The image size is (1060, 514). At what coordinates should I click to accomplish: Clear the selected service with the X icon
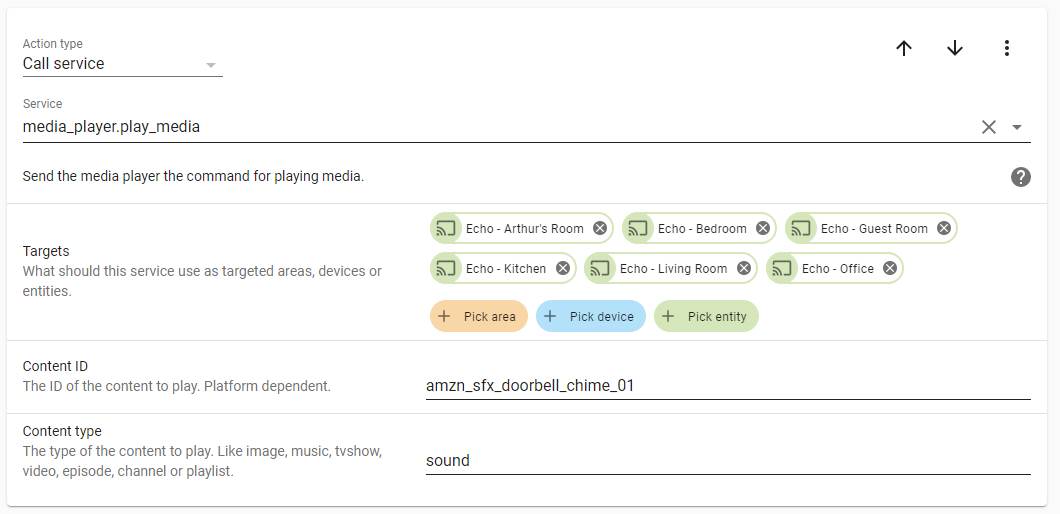pyautogui.click(x=988, y=127)
